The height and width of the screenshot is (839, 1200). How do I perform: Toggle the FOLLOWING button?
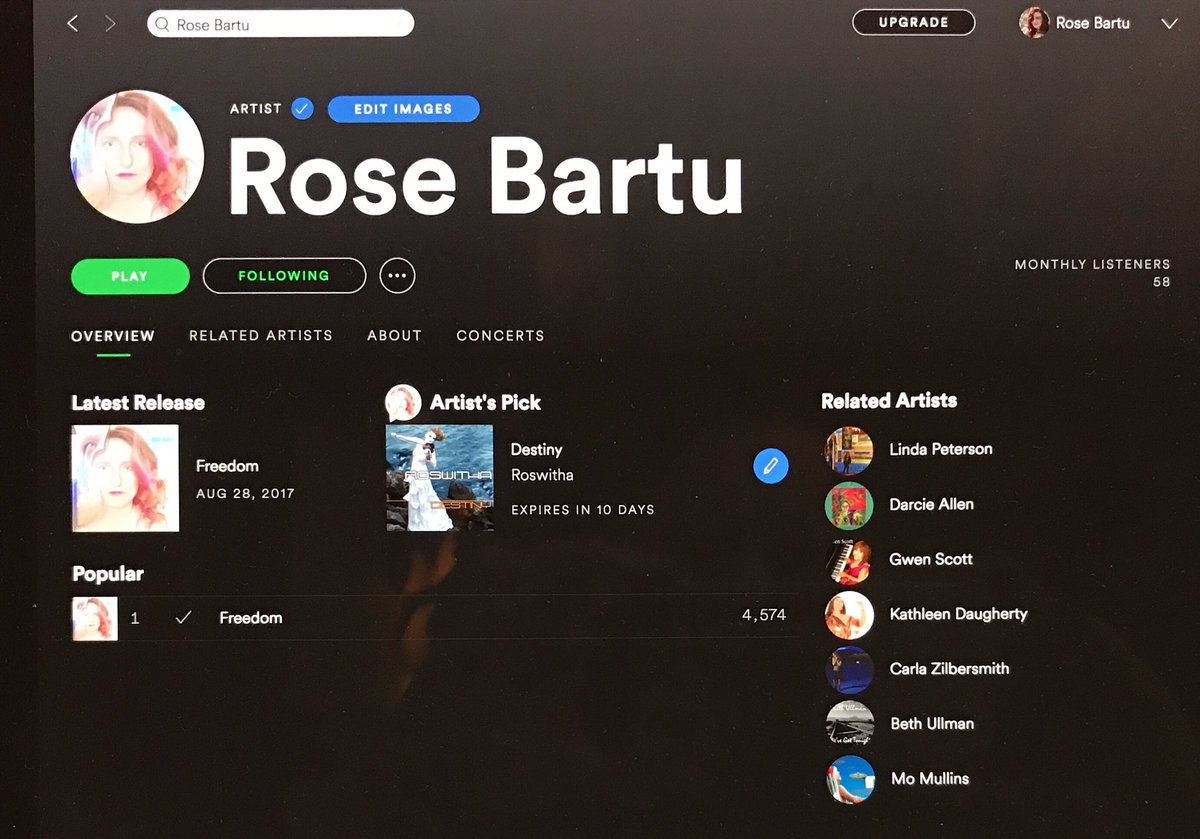coord(284,276)
